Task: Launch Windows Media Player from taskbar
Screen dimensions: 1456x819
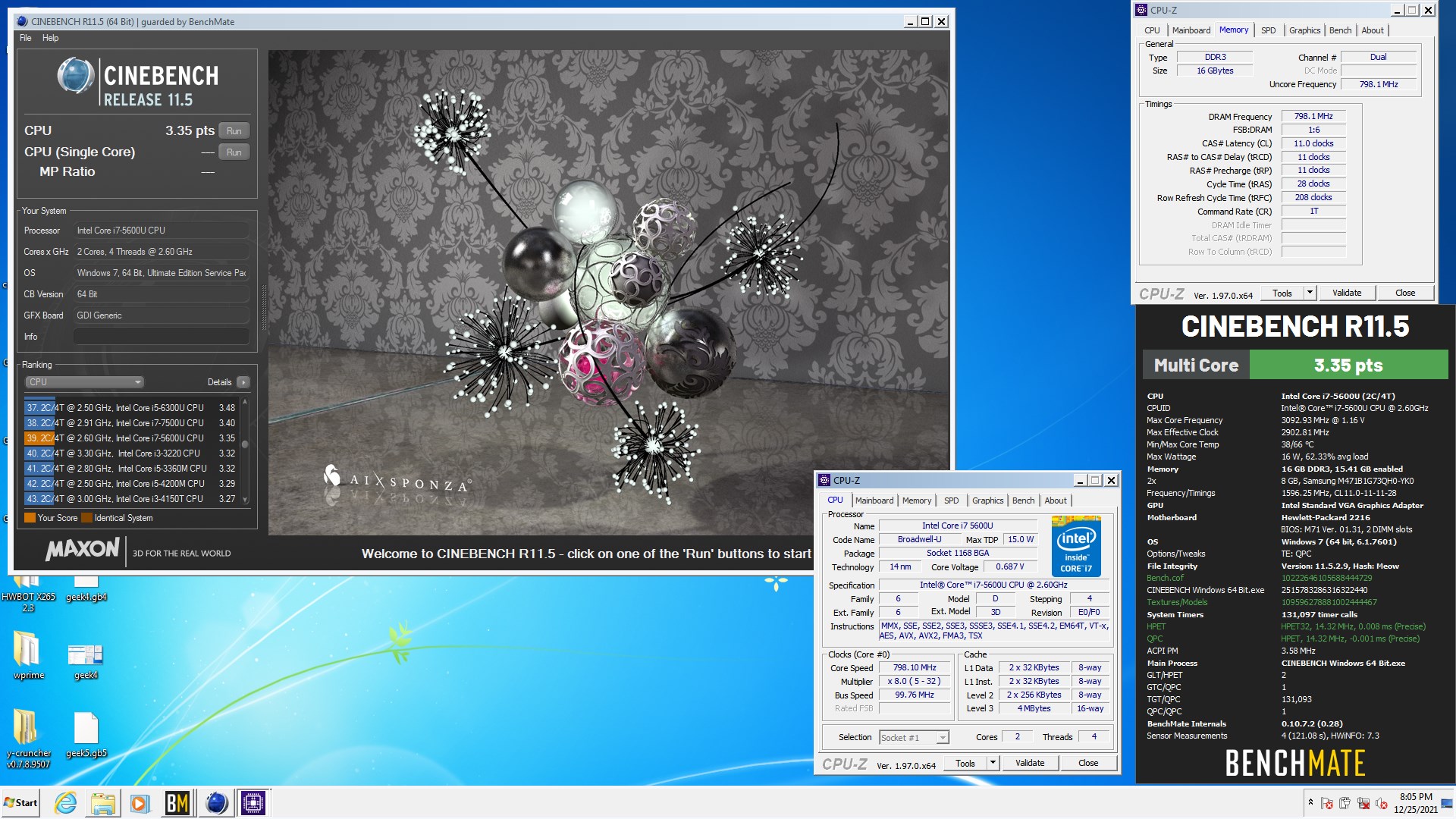Action: (x=139, y=802)
